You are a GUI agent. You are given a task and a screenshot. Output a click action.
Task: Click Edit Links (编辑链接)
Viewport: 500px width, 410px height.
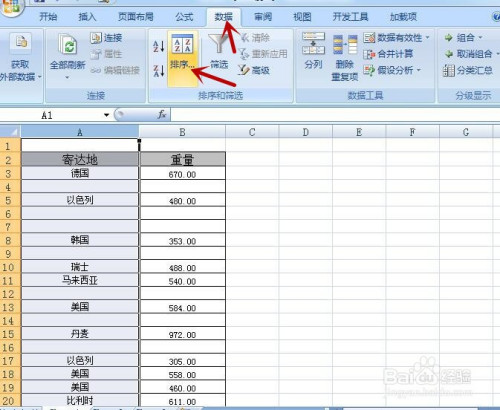[x=115, y=70]
